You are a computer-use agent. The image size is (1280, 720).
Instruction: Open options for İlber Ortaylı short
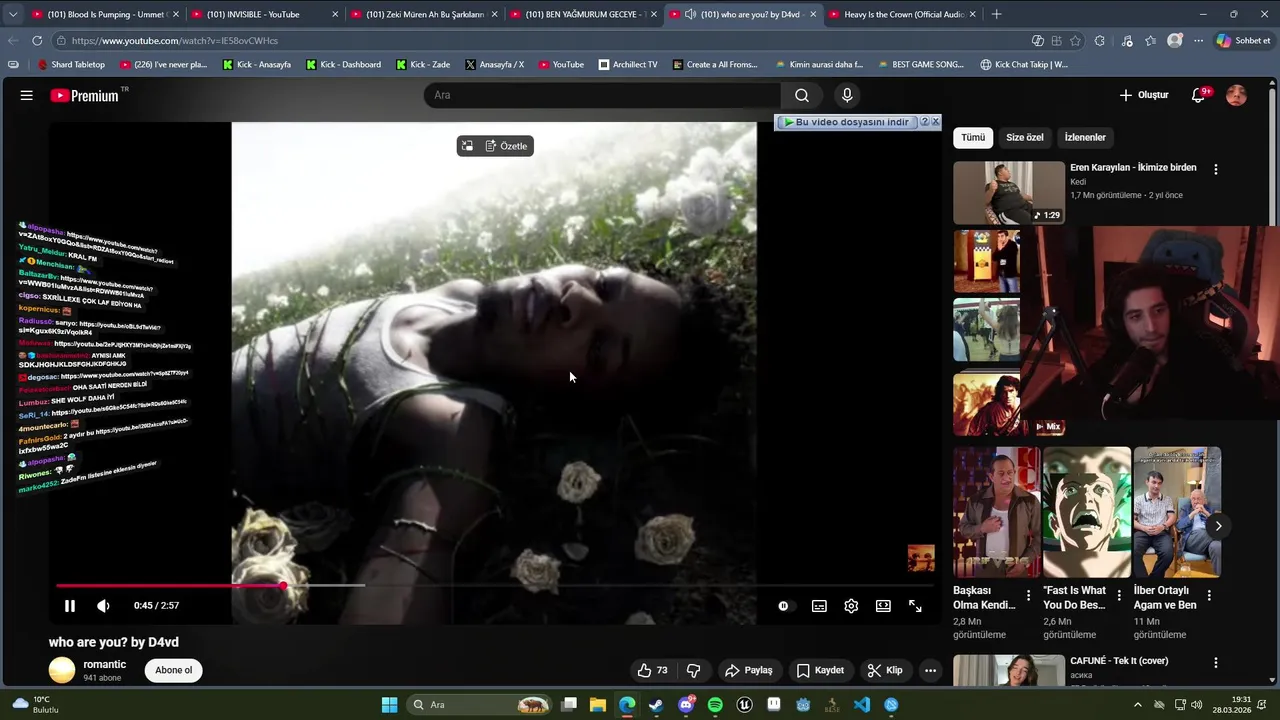(x=1209, y=595)
